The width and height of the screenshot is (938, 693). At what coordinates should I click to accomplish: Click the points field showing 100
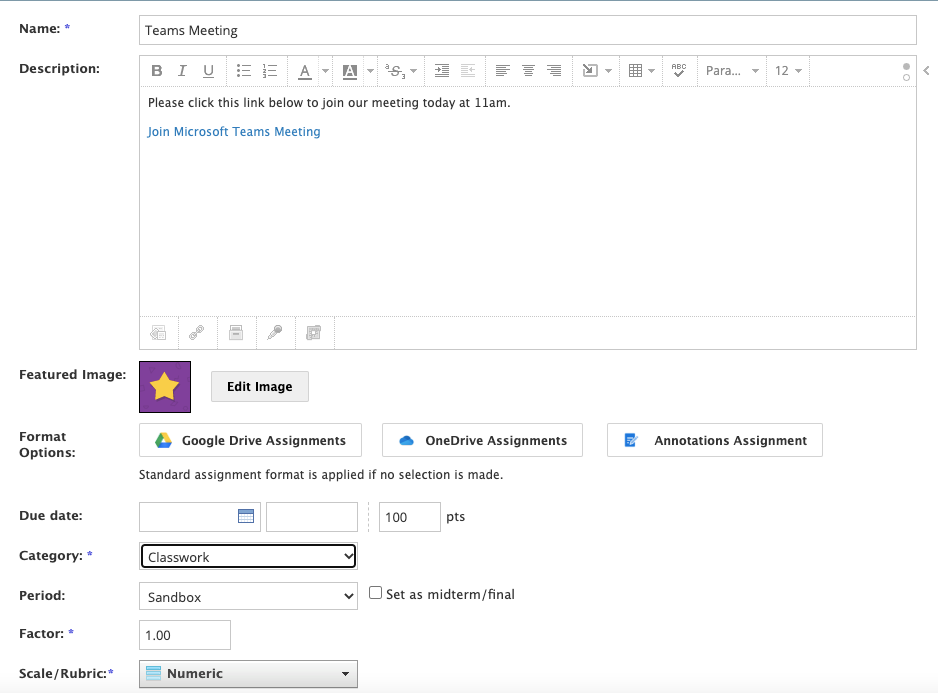click(x=410, y=516)
